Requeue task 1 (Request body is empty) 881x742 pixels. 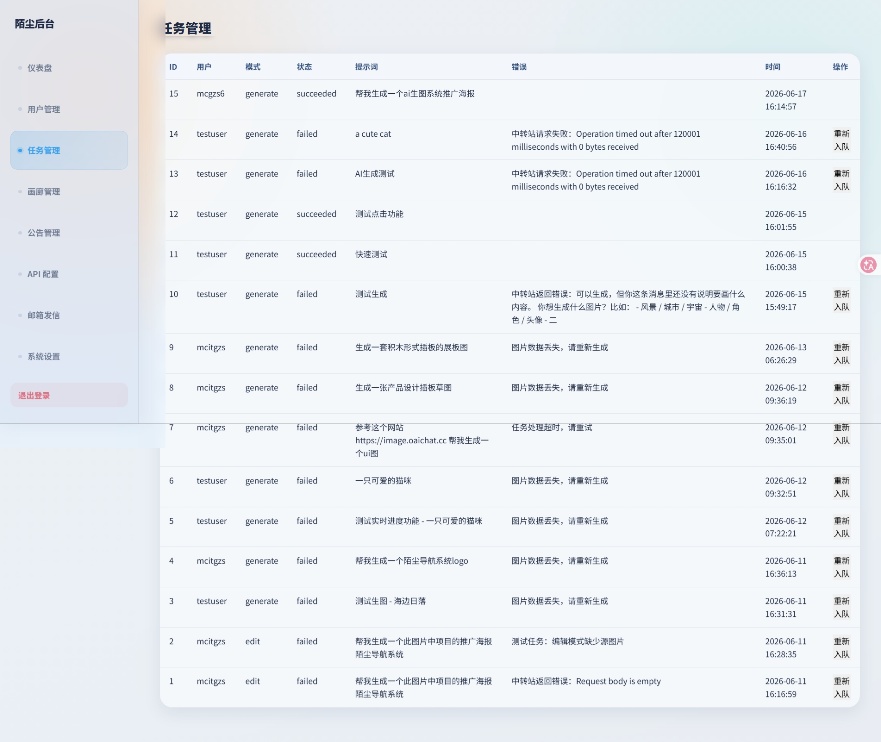(x=841, y=688)
